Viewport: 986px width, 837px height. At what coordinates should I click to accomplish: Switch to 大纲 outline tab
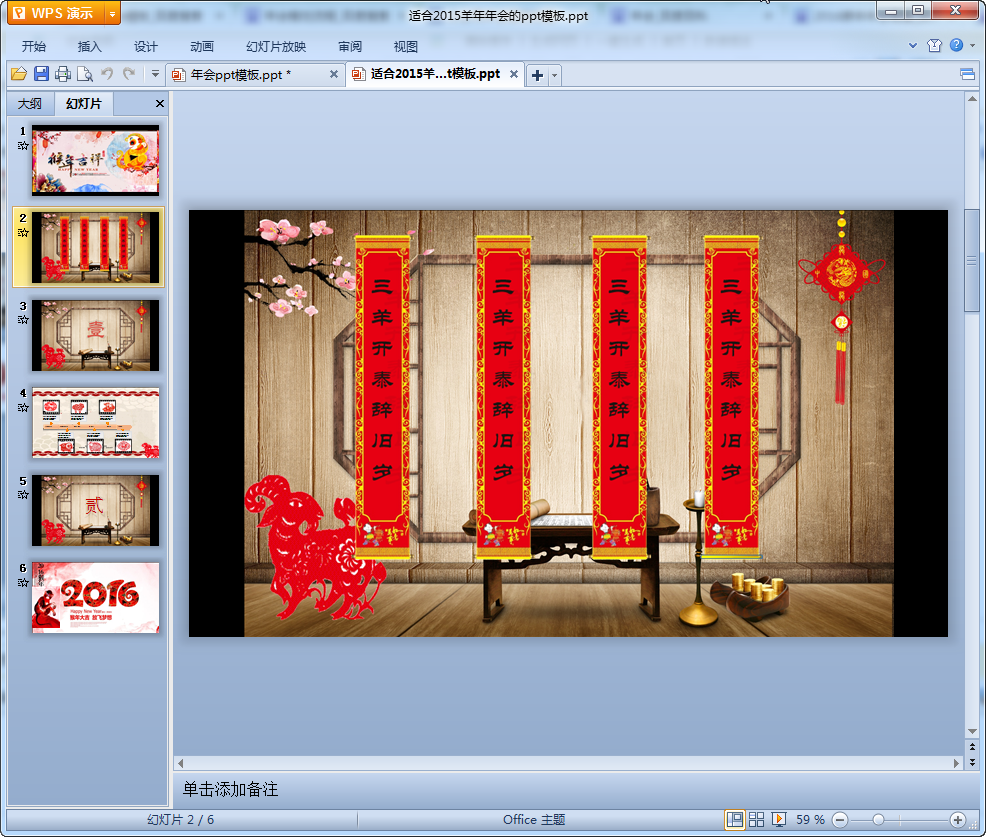coord(30,104)
